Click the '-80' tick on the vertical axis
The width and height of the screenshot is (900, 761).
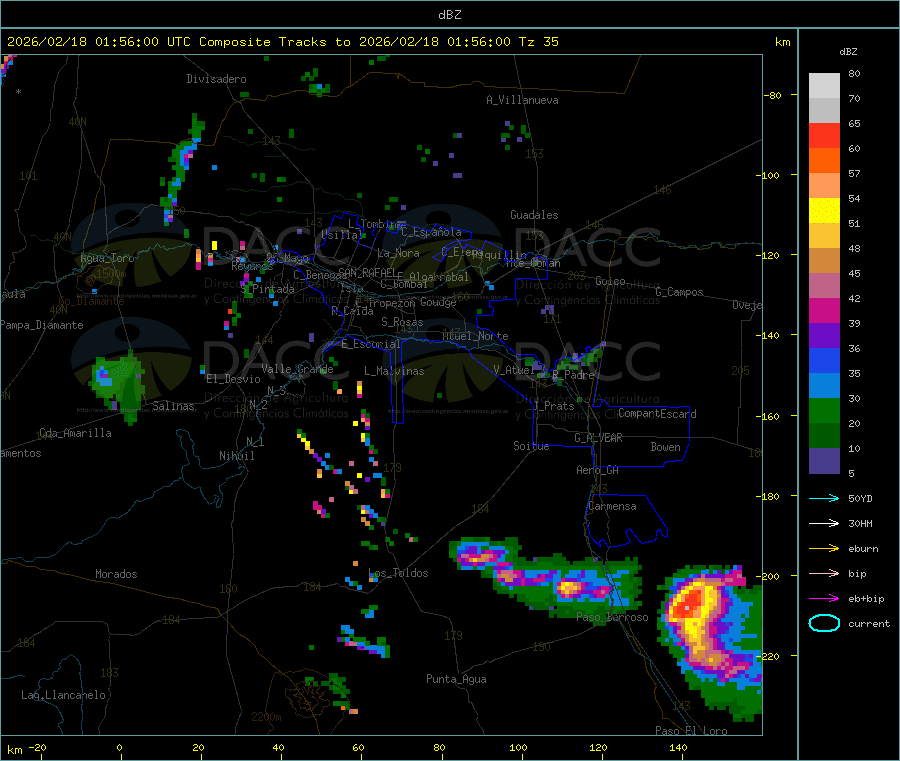tap(773, 95)
